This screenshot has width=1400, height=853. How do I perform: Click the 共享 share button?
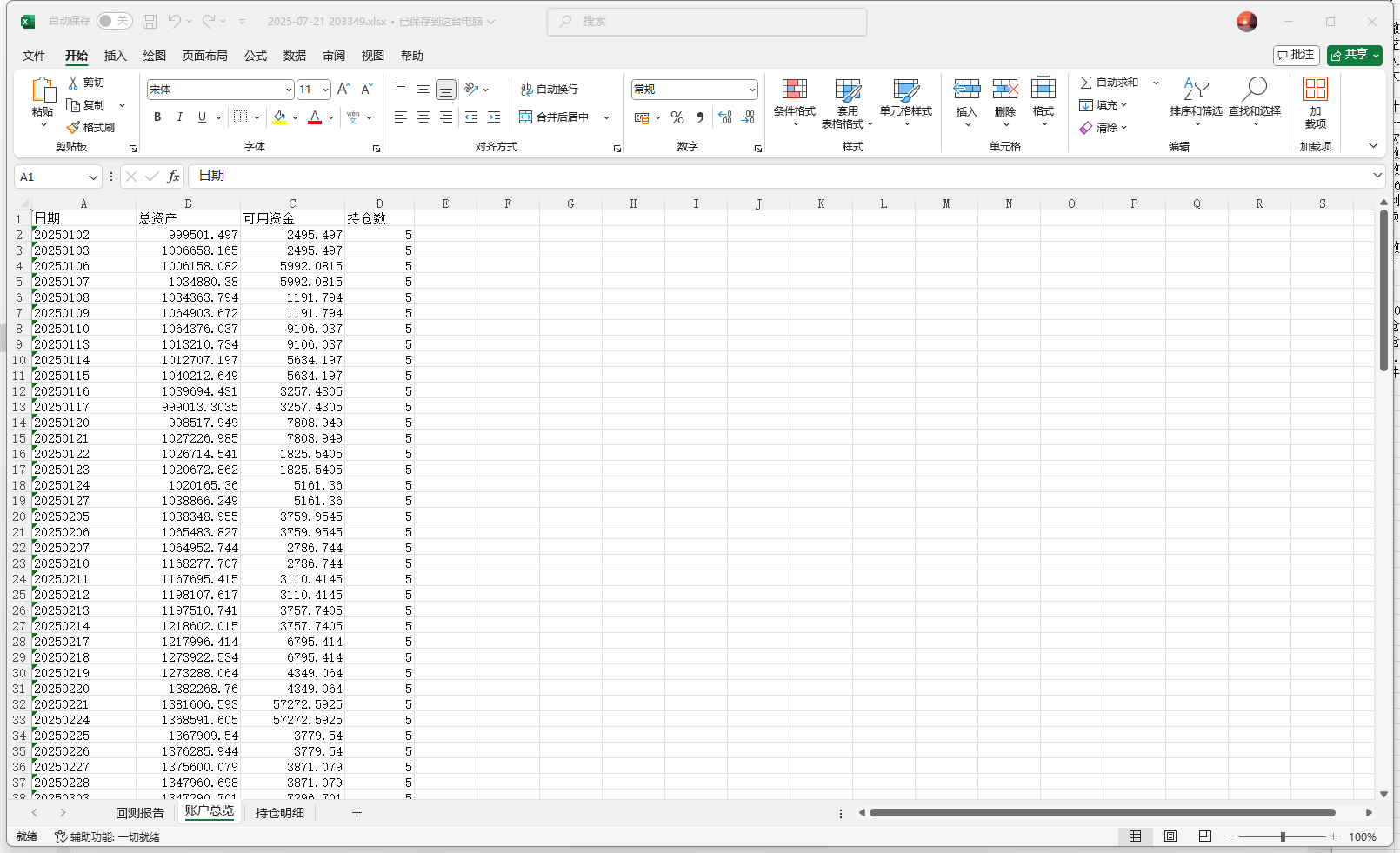pos(1354,55)
